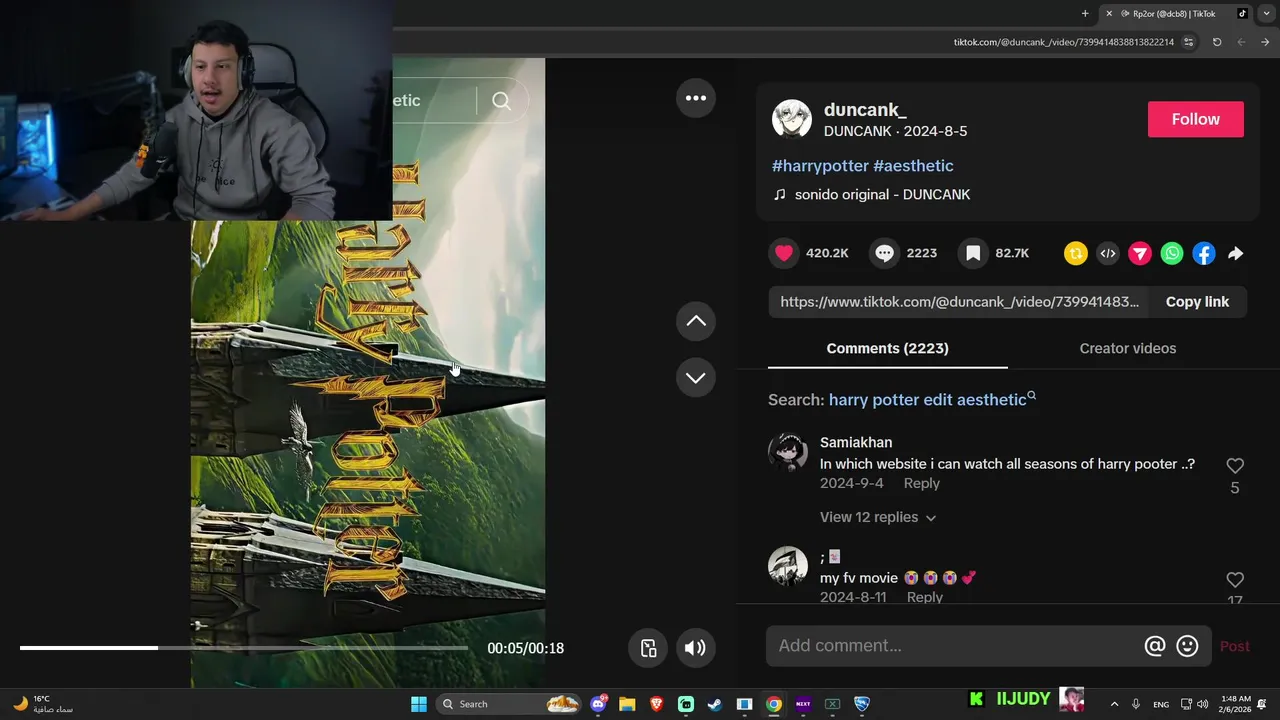Open the three-dots more options menu on video
The height and width of the screenshot is (720, 1280).
pyautogui.click(x=696, y=98)
